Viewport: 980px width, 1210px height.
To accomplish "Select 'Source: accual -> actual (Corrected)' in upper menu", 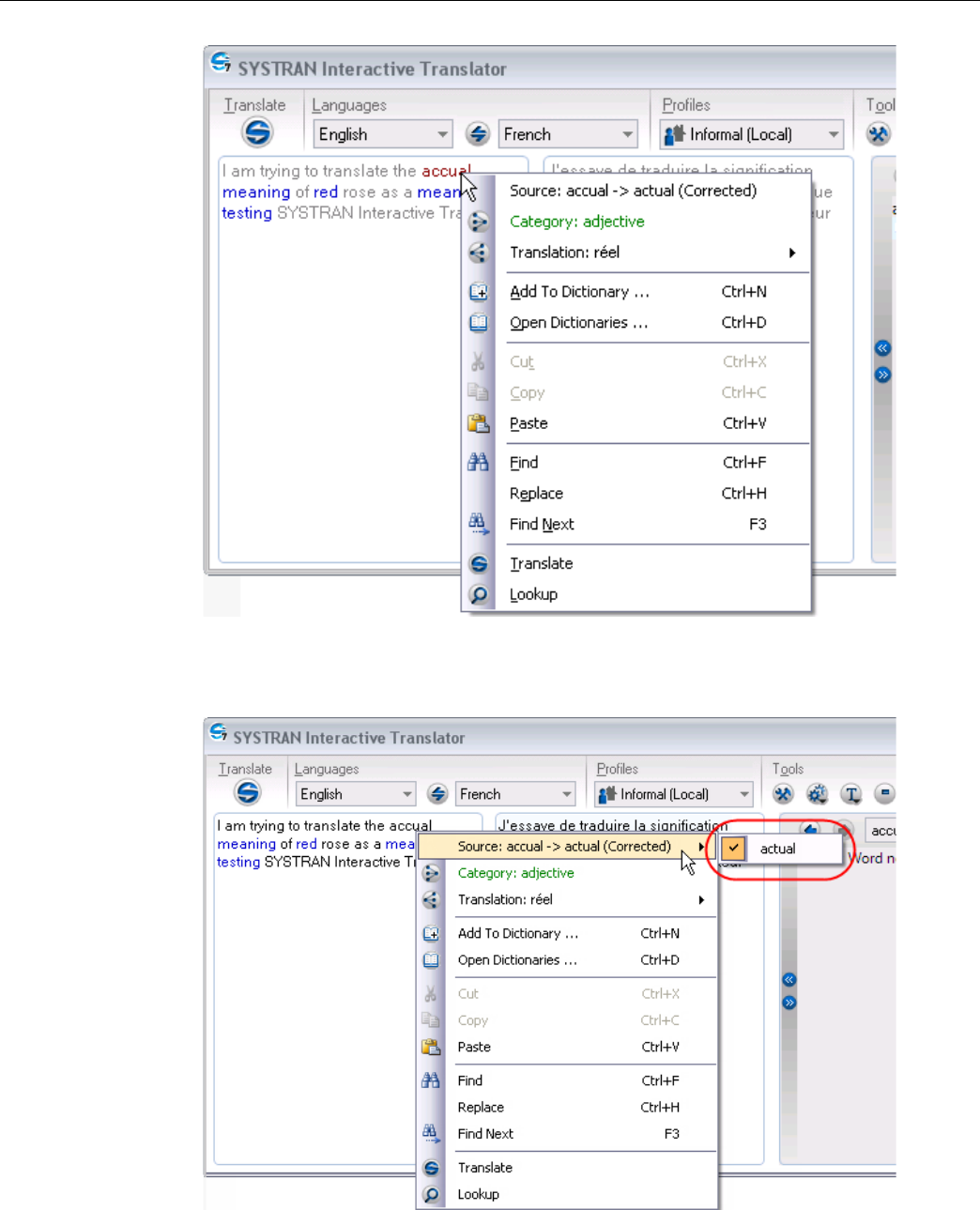I will (x=634, y=191).
